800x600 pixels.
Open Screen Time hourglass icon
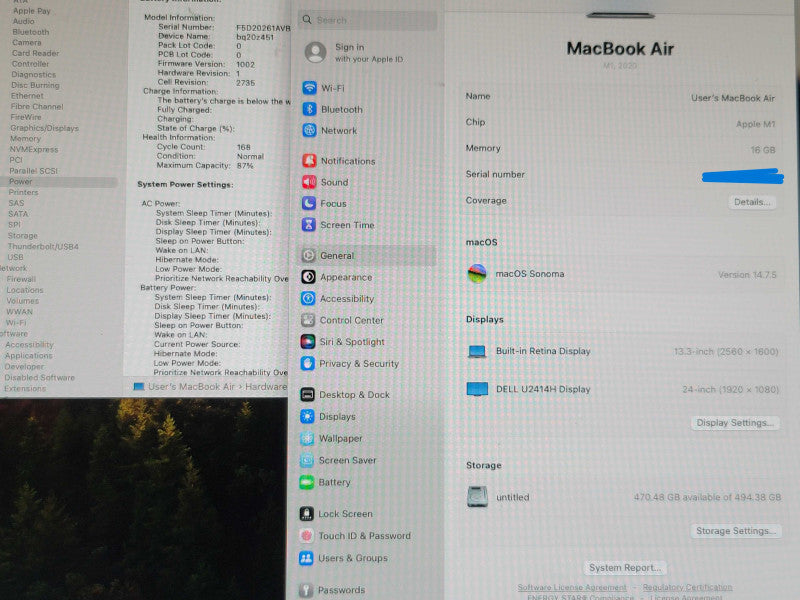coord(309,224)
